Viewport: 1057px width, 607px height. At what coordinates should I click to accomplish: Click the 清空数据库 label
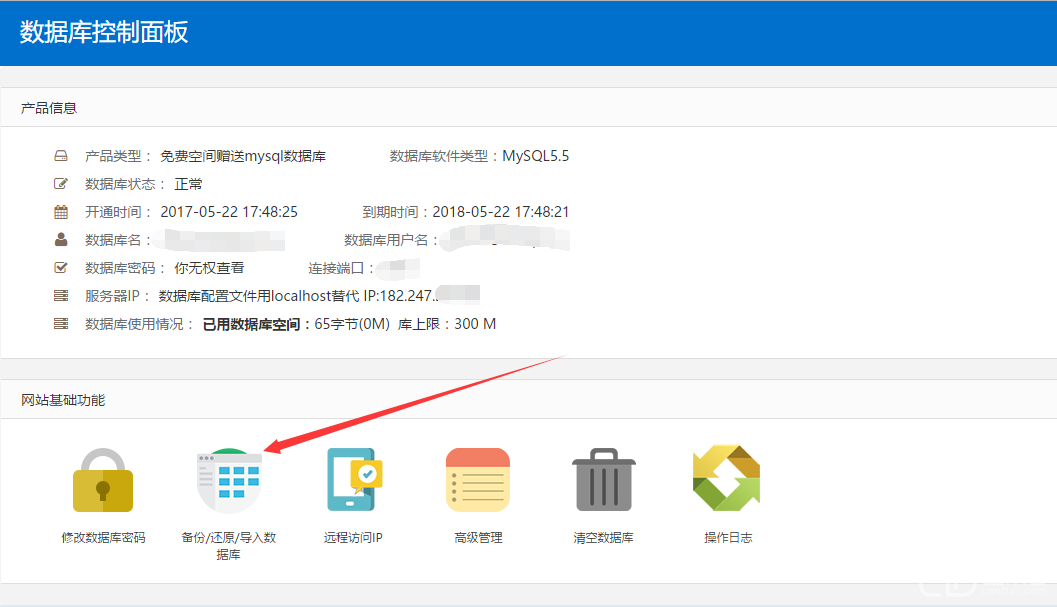pos(603,538)
